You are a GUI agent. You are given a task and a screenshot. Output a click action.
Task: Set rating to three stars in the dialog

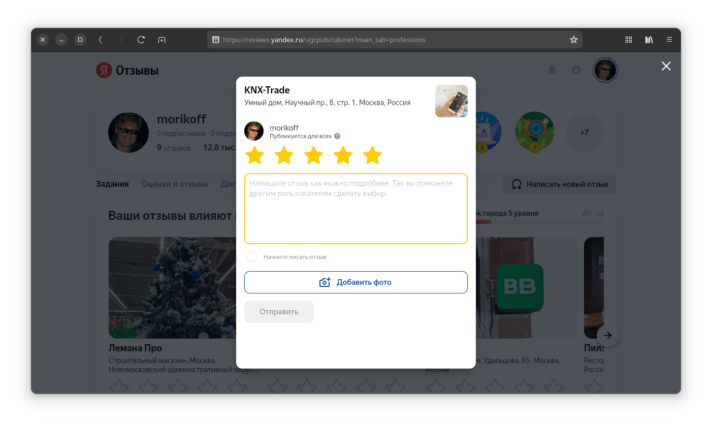coord(314,156)
